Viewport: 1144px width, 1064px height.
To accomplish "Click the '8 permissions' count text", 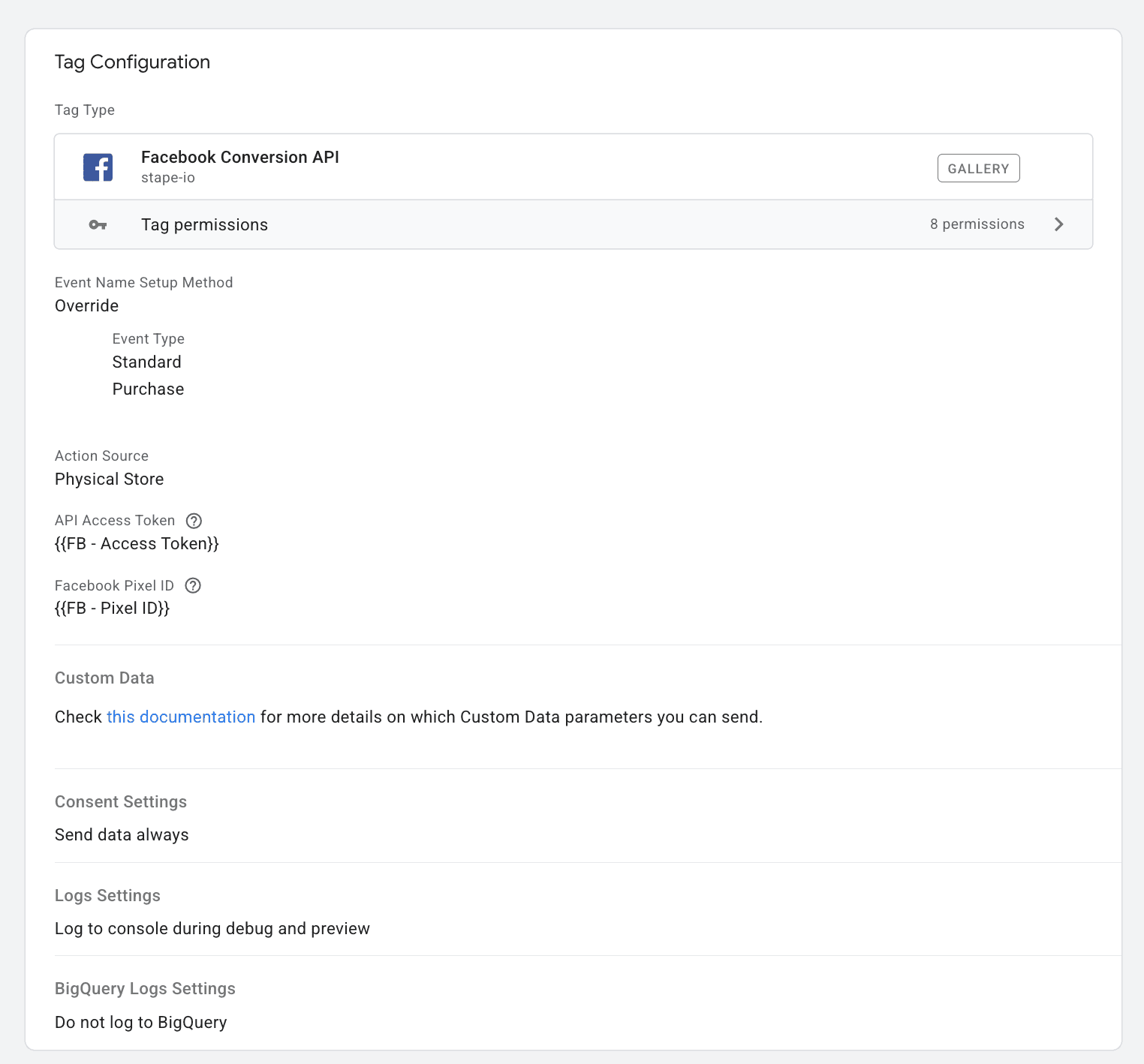I will (x=977, y=224).
